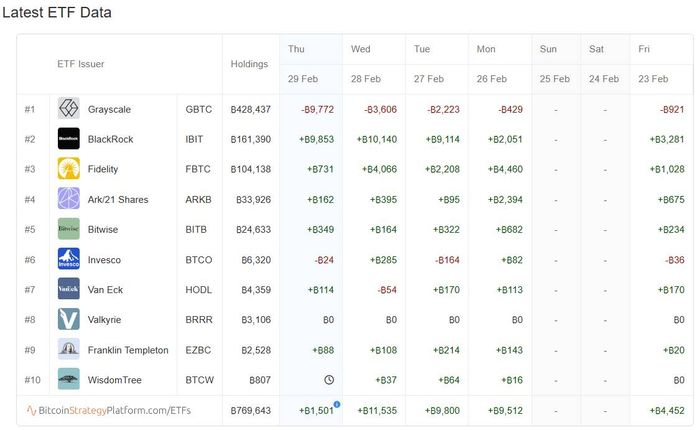
Task: Click the Grayscale logo icon
Action: click(69, 109)
